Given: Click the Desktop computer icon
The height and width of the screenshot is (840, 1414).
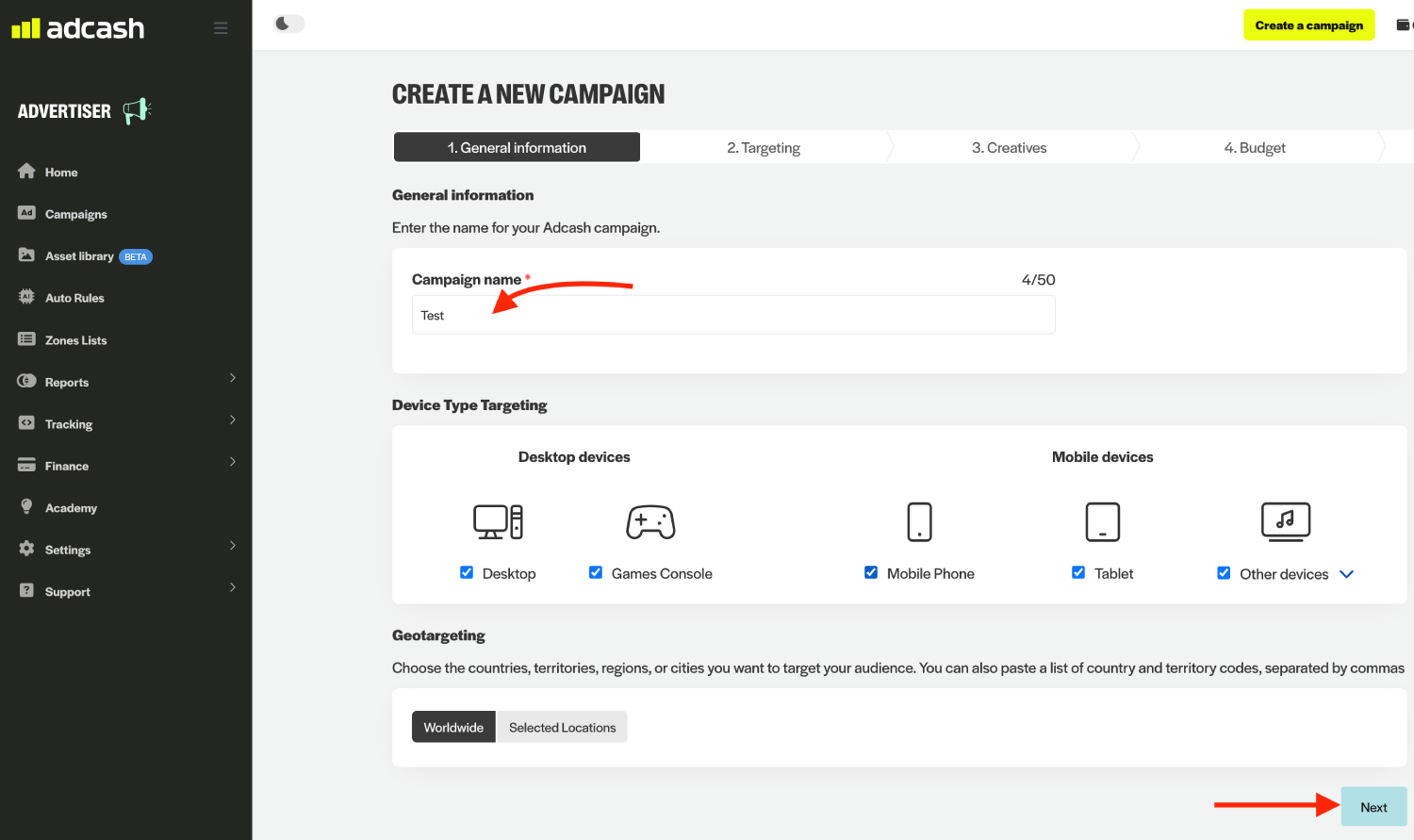Looking at the screenshot, I should pyautogui.click(x=498, y=521).
